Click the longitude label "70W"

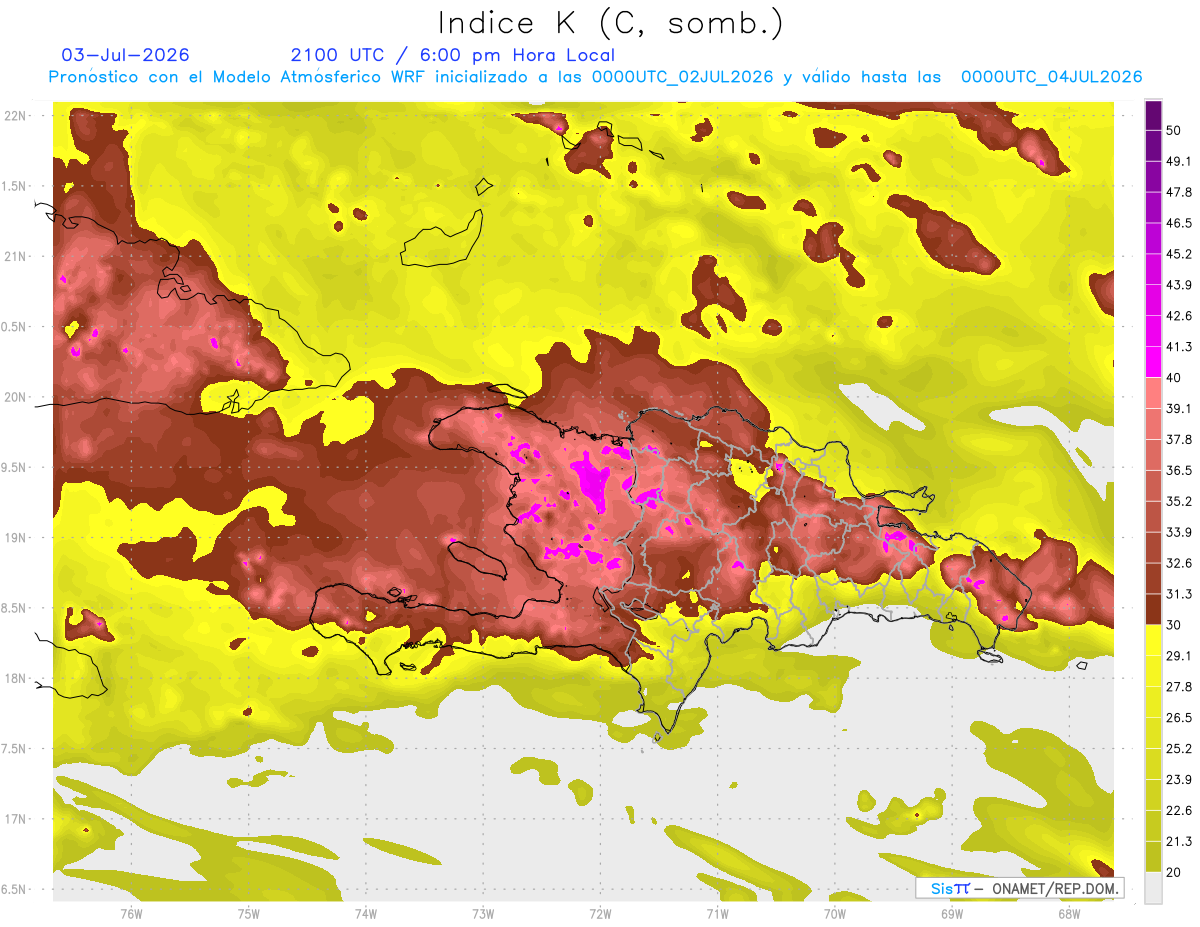[835, 913]
